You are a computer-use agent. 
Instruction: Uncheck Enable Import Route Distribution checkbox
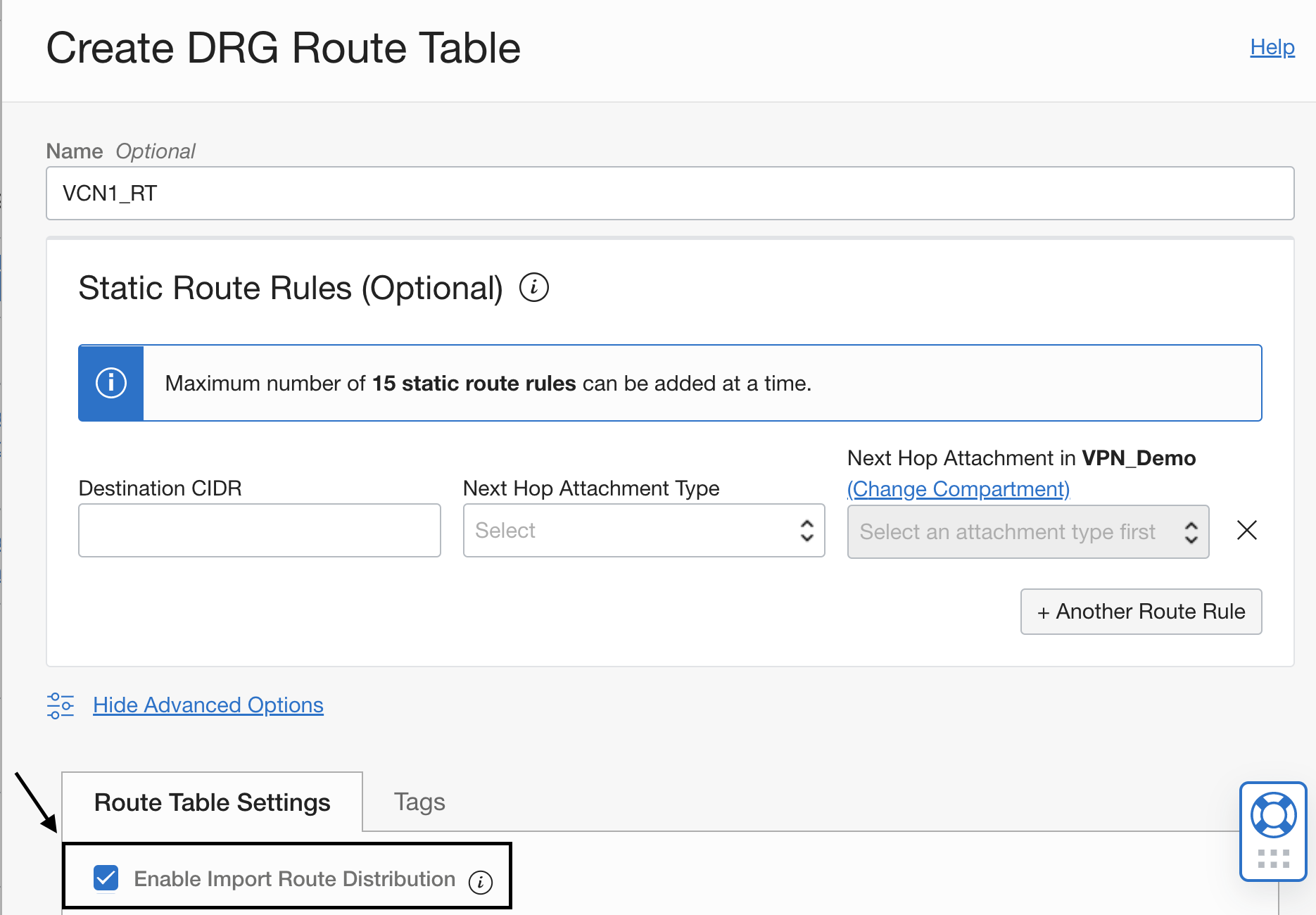106,878
